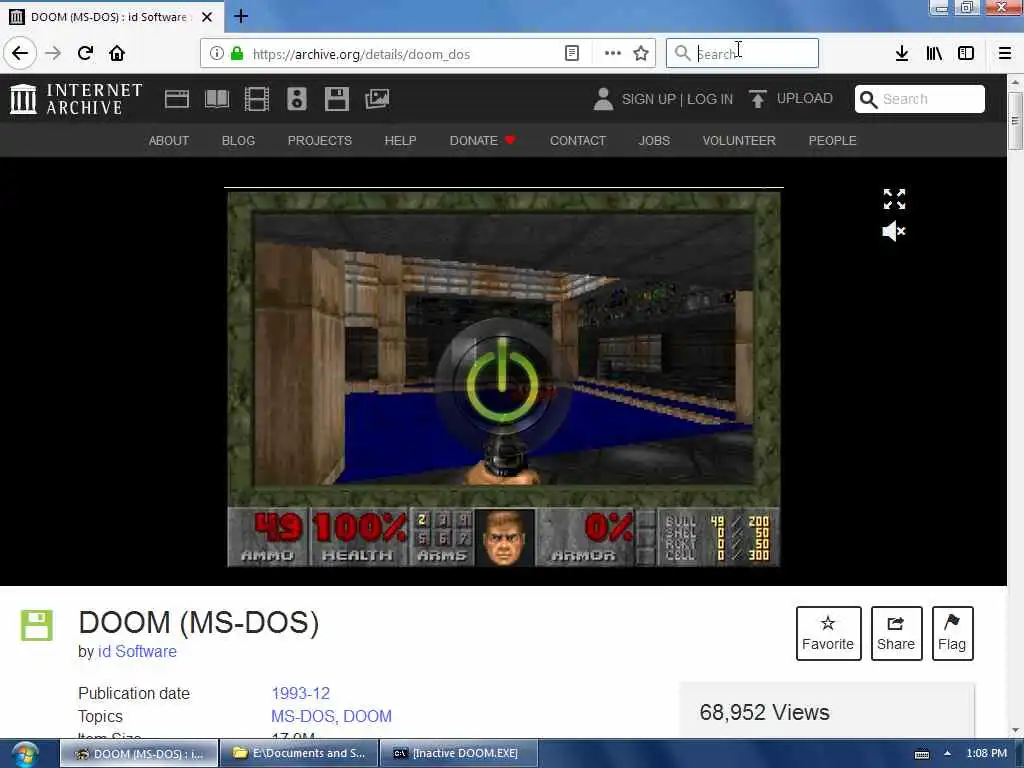1024x768 pixels.
Task: Open the Texts book icon
Action: pos(217,99)
